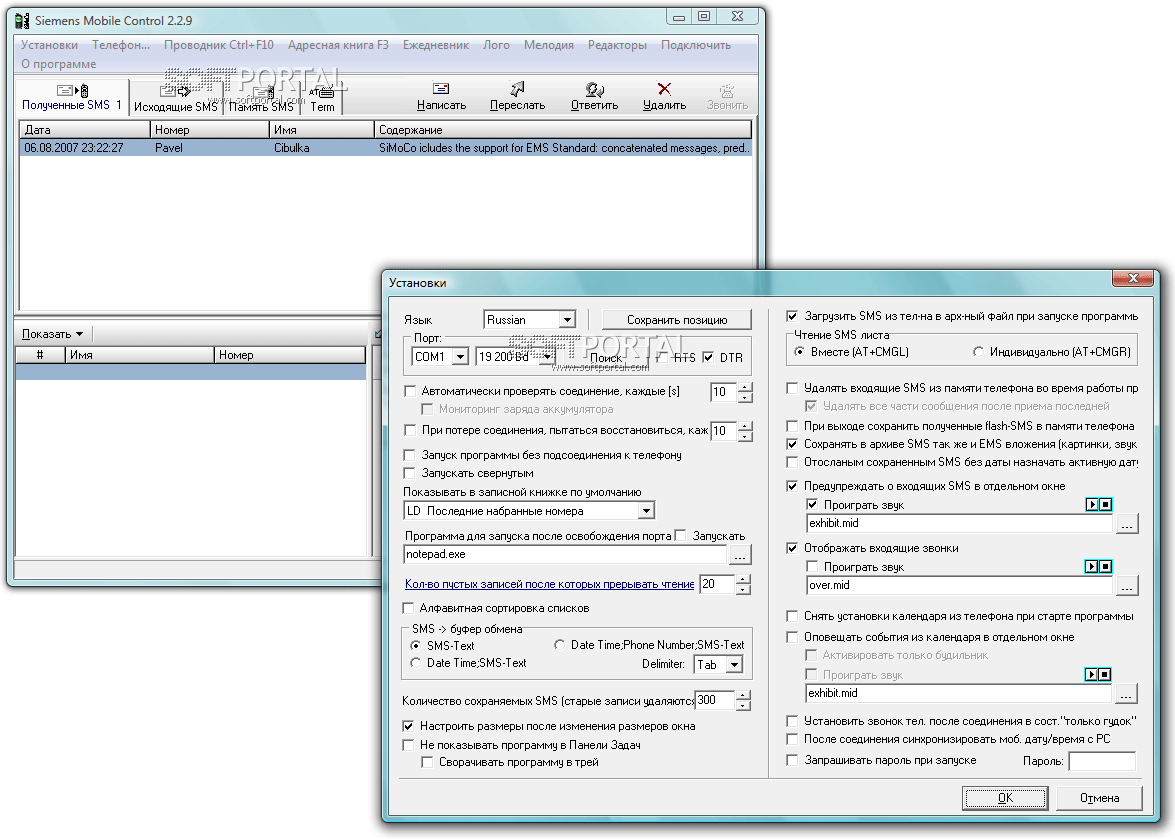Open the Мелодия menu
This screenshot has width=1175, height=839.
click(x=549, y=45)
